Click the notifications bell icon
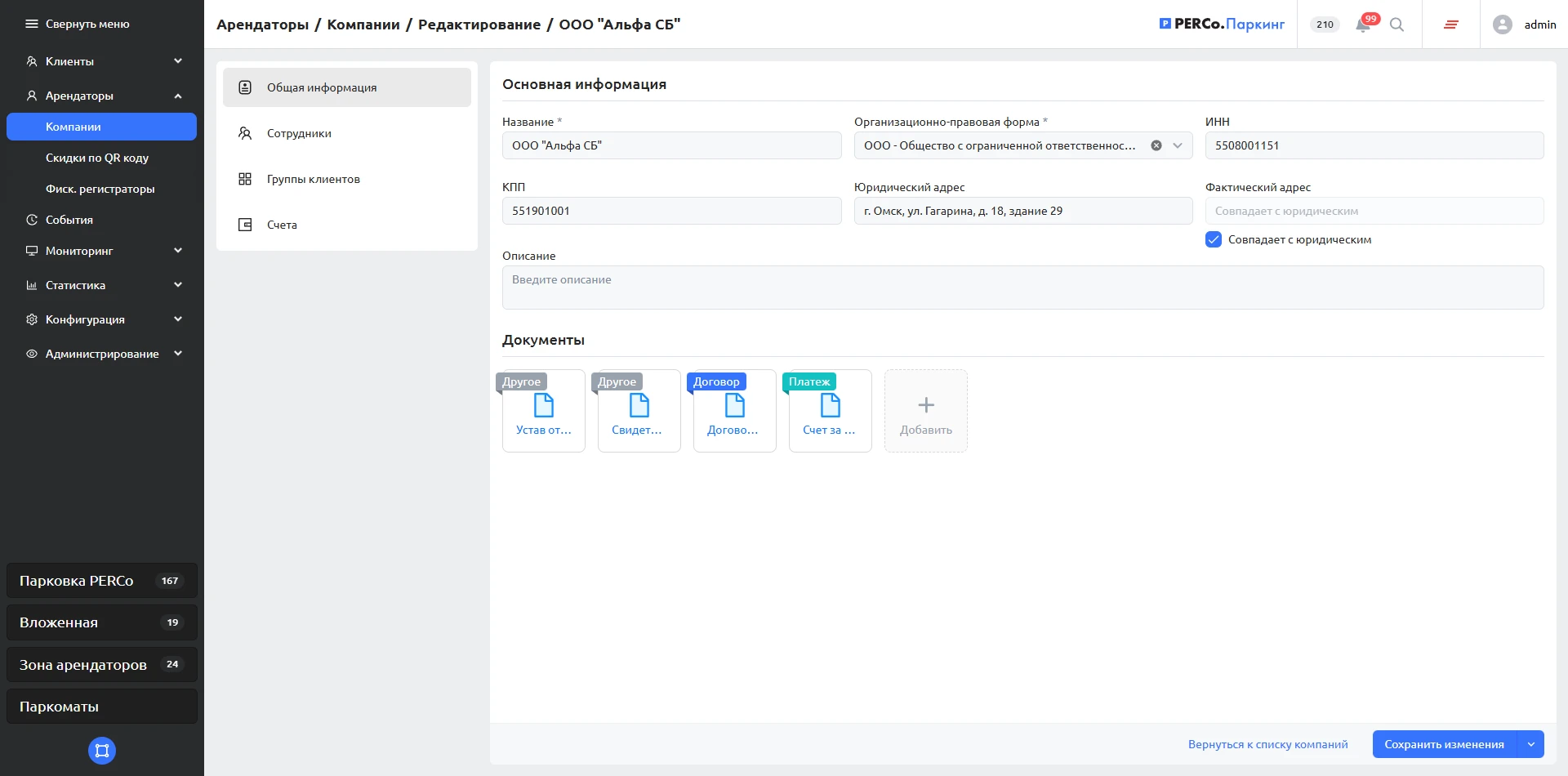Image resolution: width=1568 pixels, height=776 pixels. (x=1363, y=25)
